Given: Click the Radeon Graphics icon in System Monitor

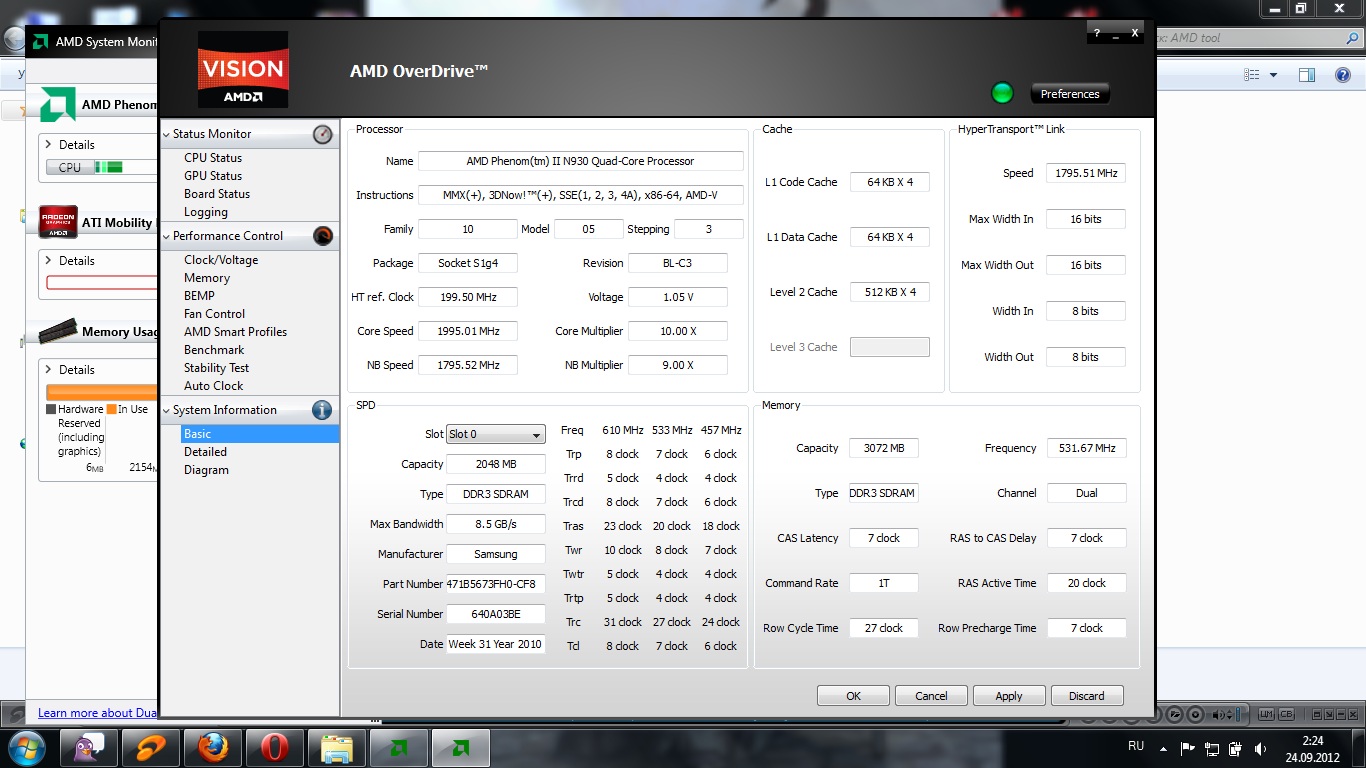Looking at the screenshot, I should point(58,222).
